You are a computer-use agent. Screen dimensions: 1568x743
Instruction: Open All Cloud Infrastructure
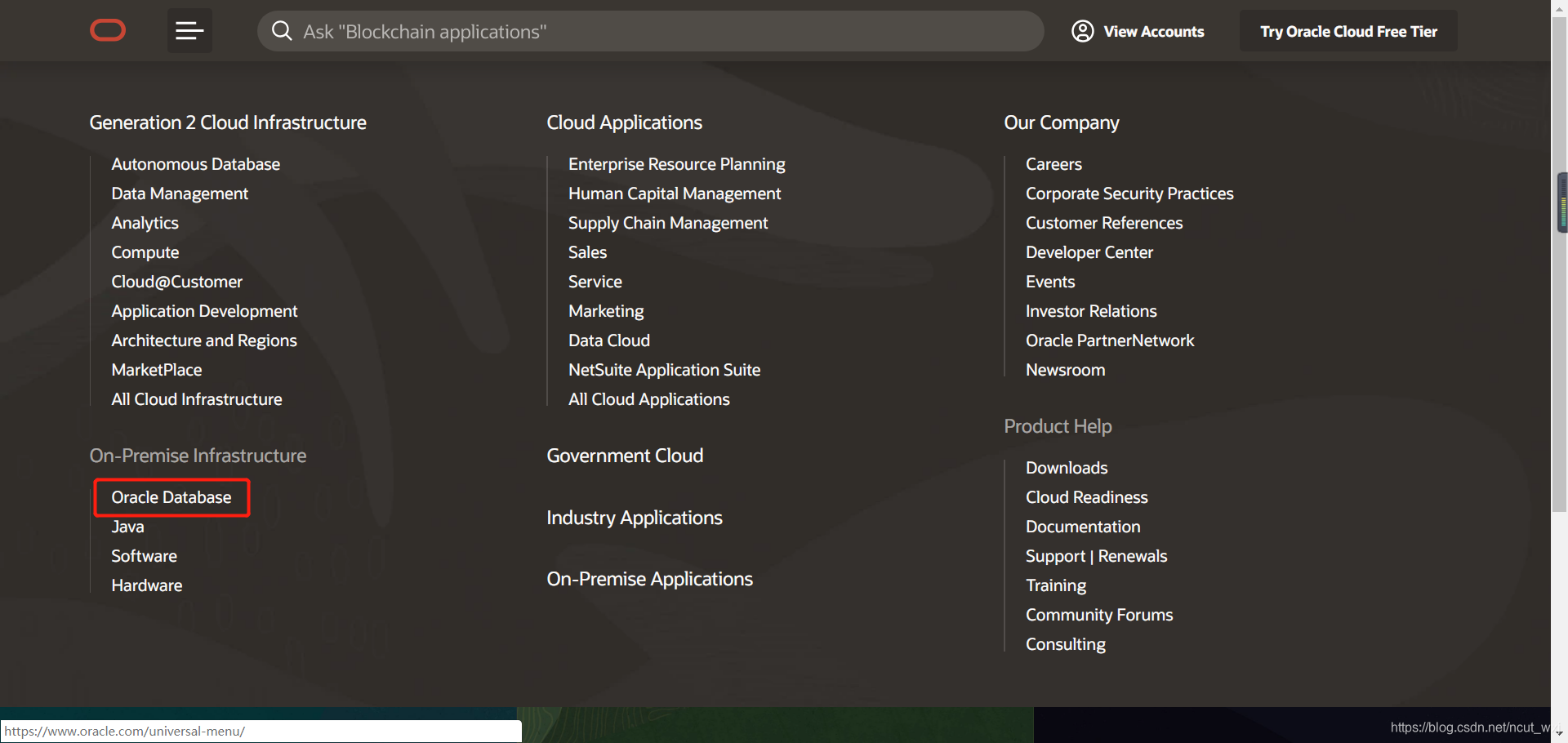pos(197,399)
